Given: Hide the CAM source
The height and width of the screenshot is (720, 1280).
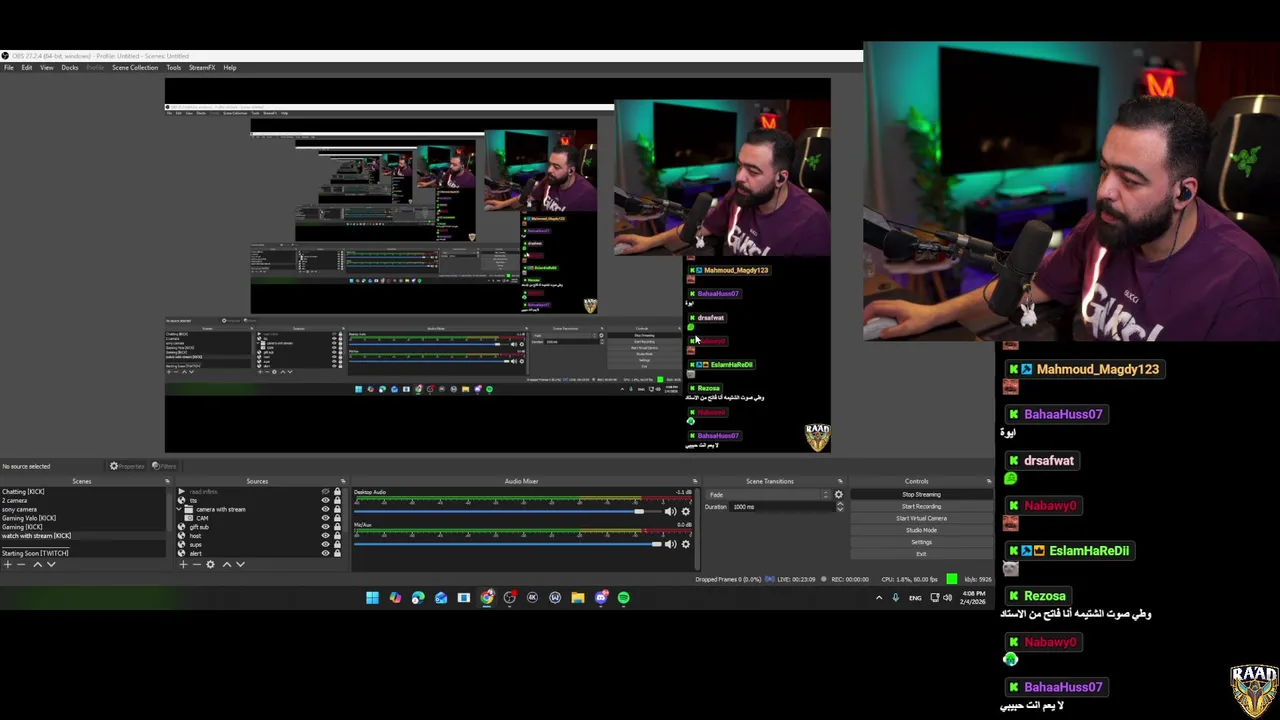Looking at the screenshot, I should click(x=325, y=518).
